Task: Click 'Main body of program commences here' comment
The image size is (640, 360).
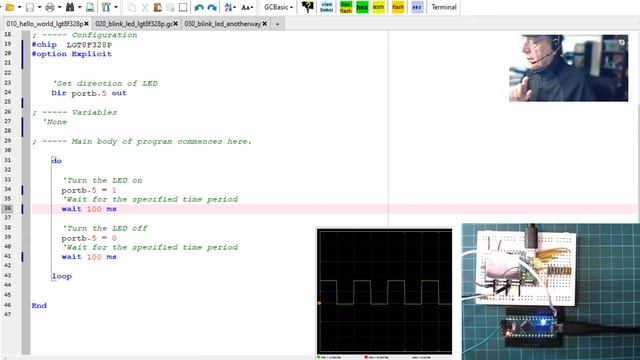Action: (161, 141)
